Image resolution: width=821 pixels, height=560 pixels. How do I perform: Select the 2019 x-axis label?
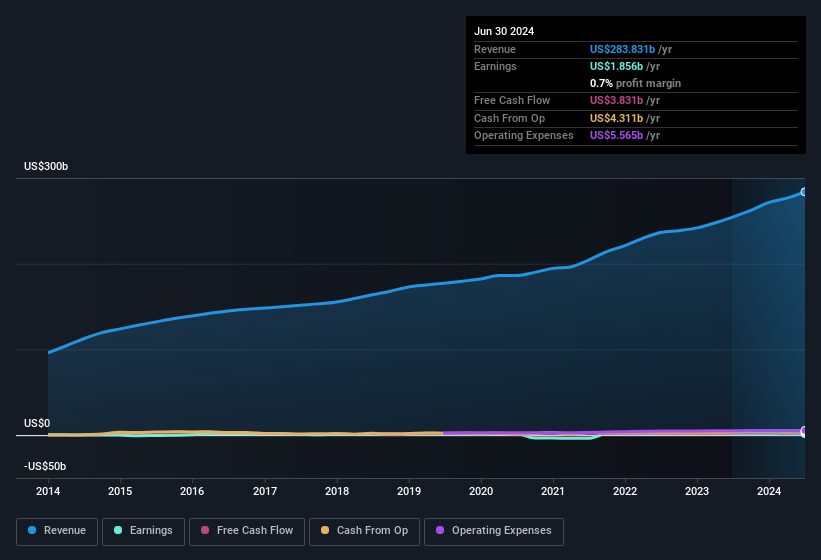point(409,491)
